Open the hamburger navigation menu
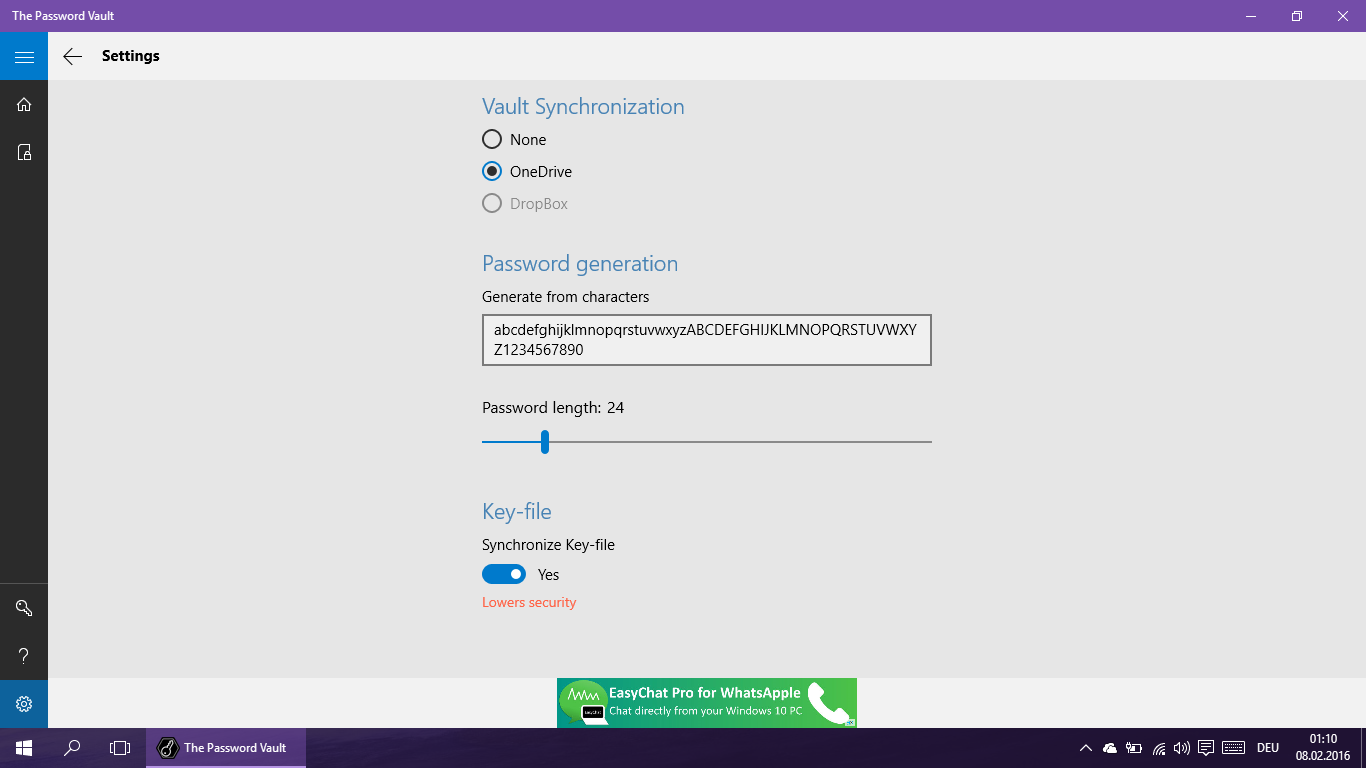This screenshot has width=1366, height=768. pos(24,56)
